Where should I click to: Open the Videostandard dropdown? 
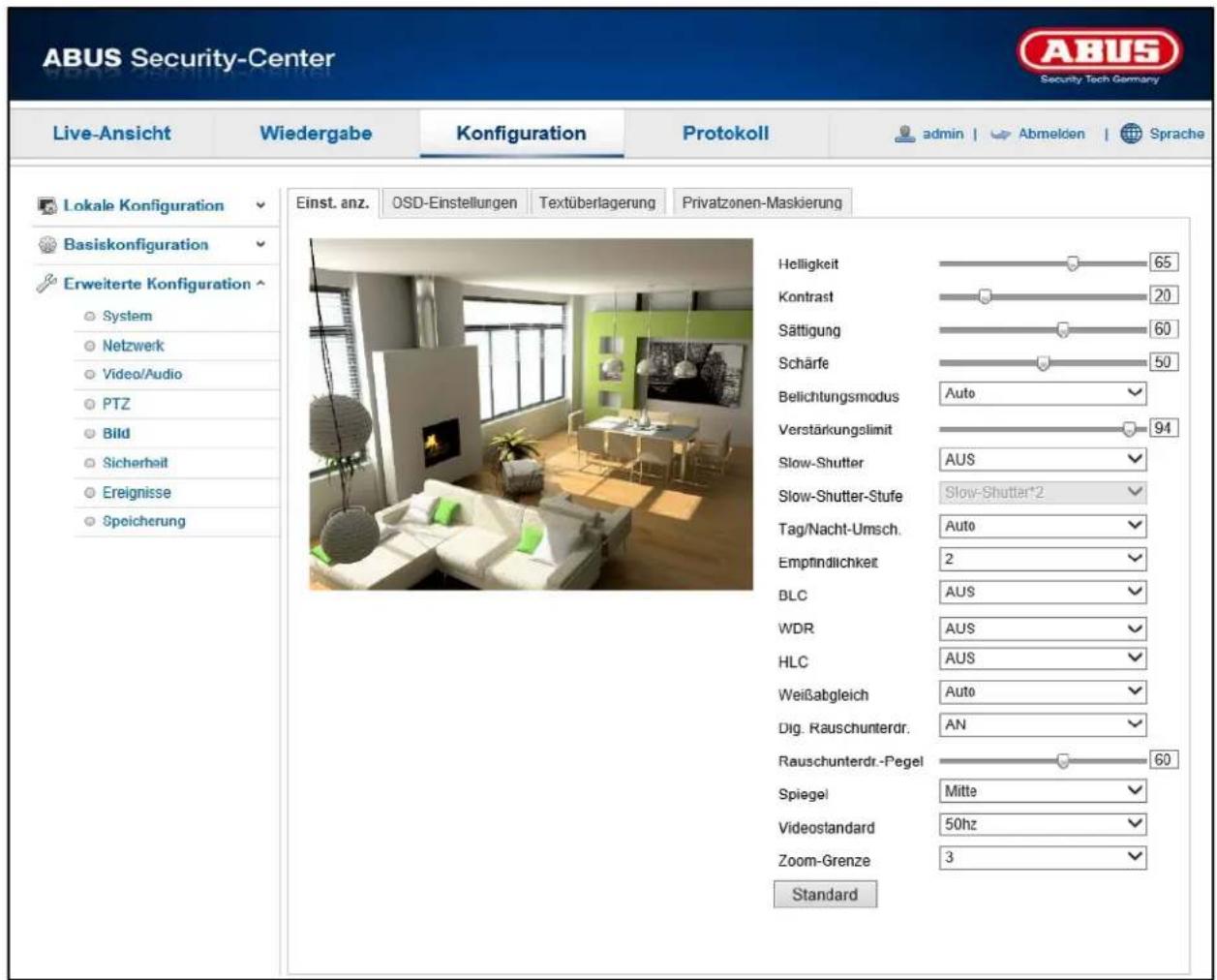[1043, 824]
